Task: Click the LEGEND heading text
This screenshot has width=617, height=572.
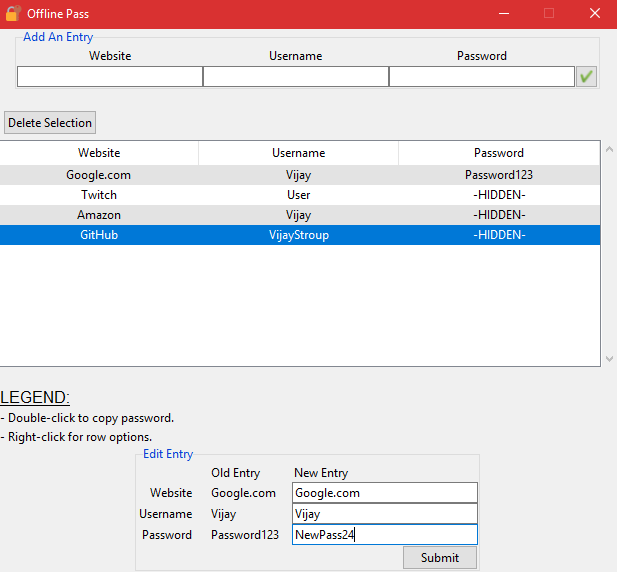Action: [x=35, y=397]
